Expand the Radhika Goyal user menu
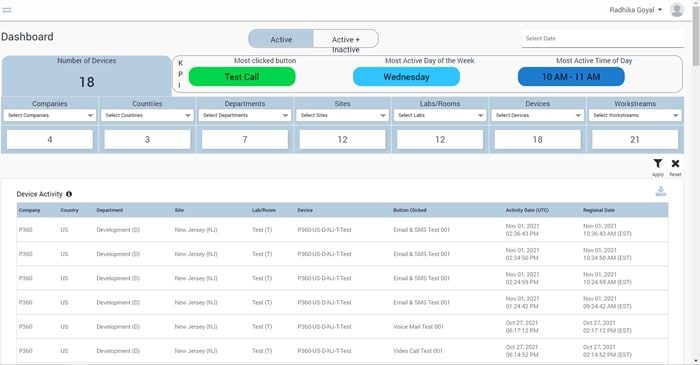Viewport: 700px width, 365px height. [636, 10]
